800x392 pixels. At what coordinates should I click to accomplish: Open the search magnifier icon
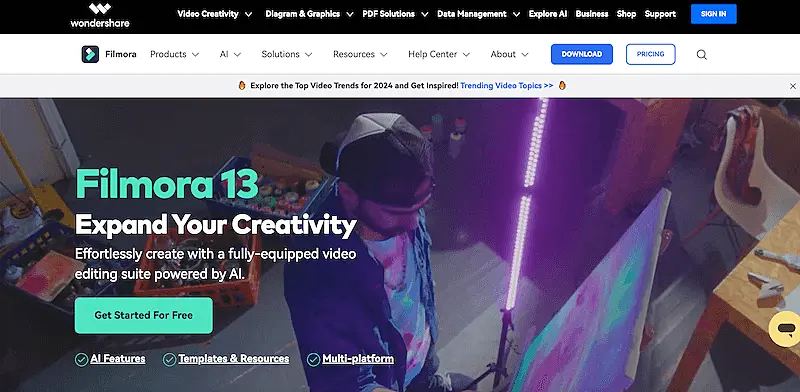tap(702, 55)
